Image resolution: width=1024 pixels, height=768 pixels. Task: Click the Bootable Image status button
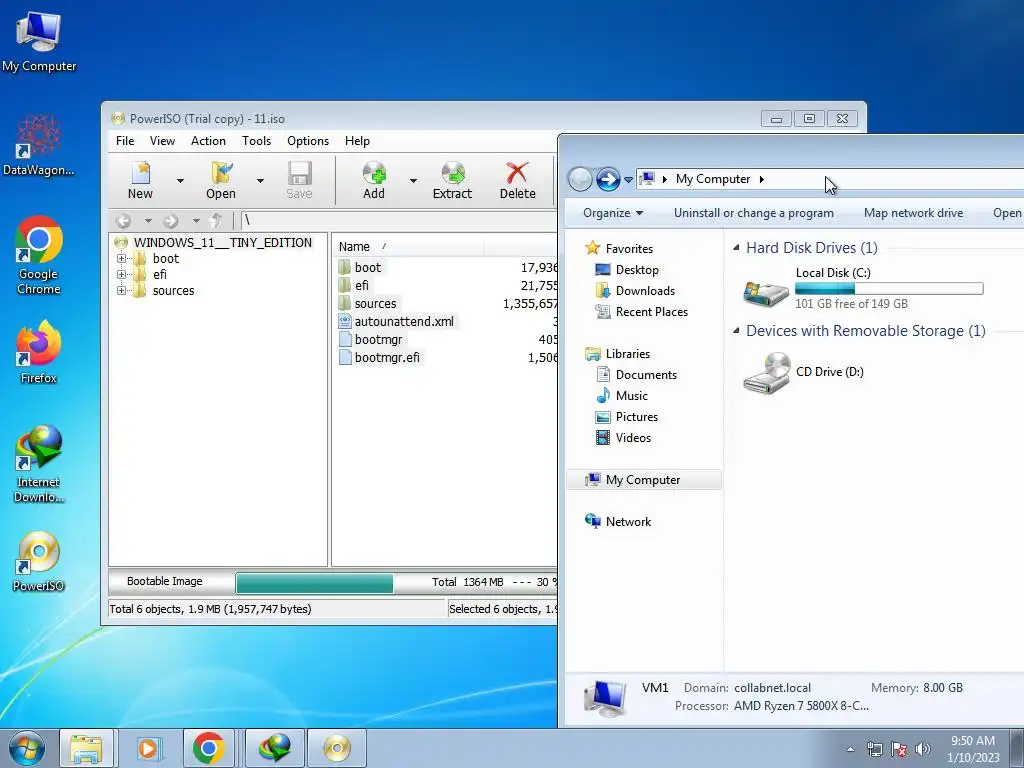point(165,581)
